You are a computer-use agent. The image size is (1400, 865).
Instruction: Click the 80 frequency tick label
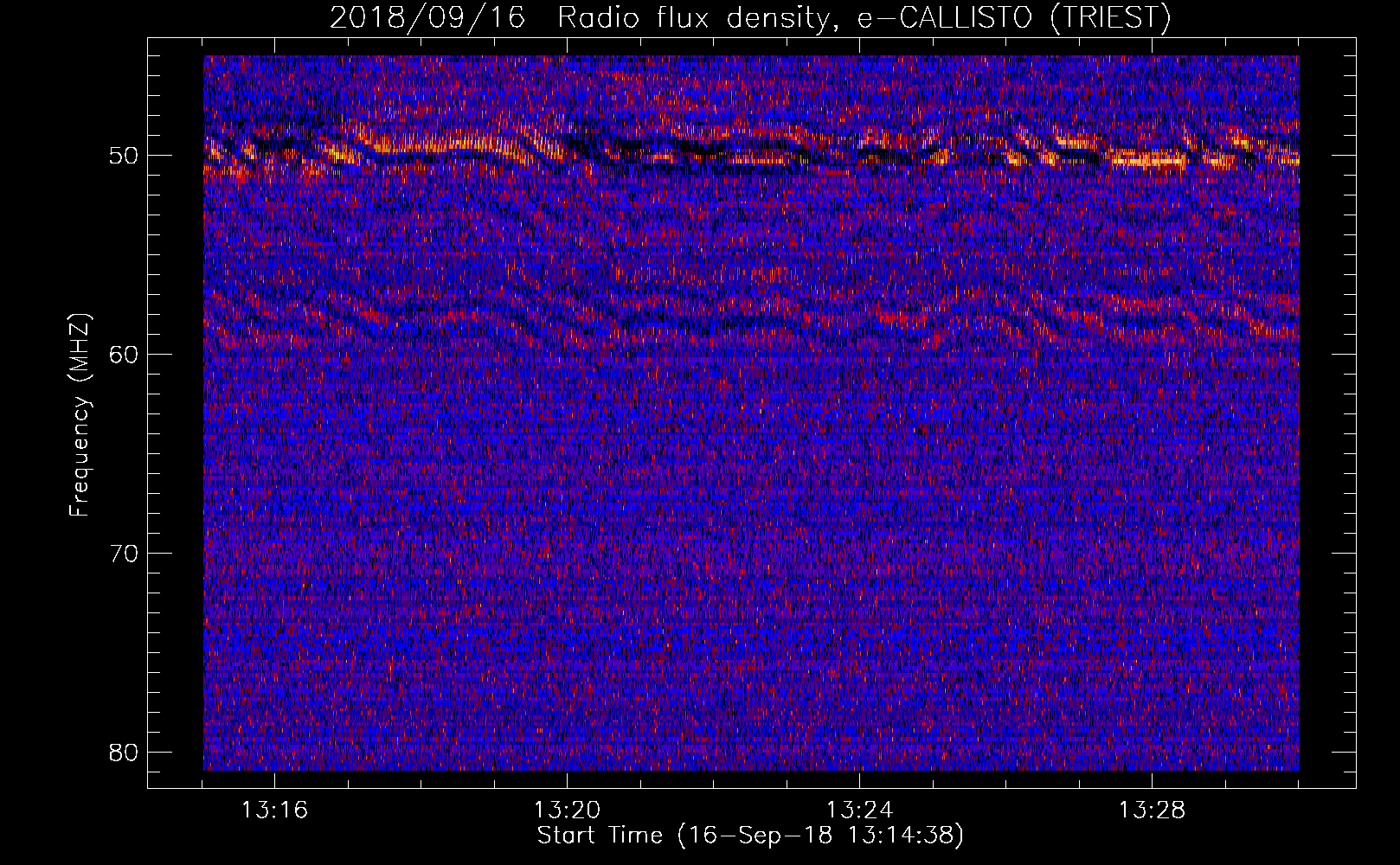click(125, 753)
